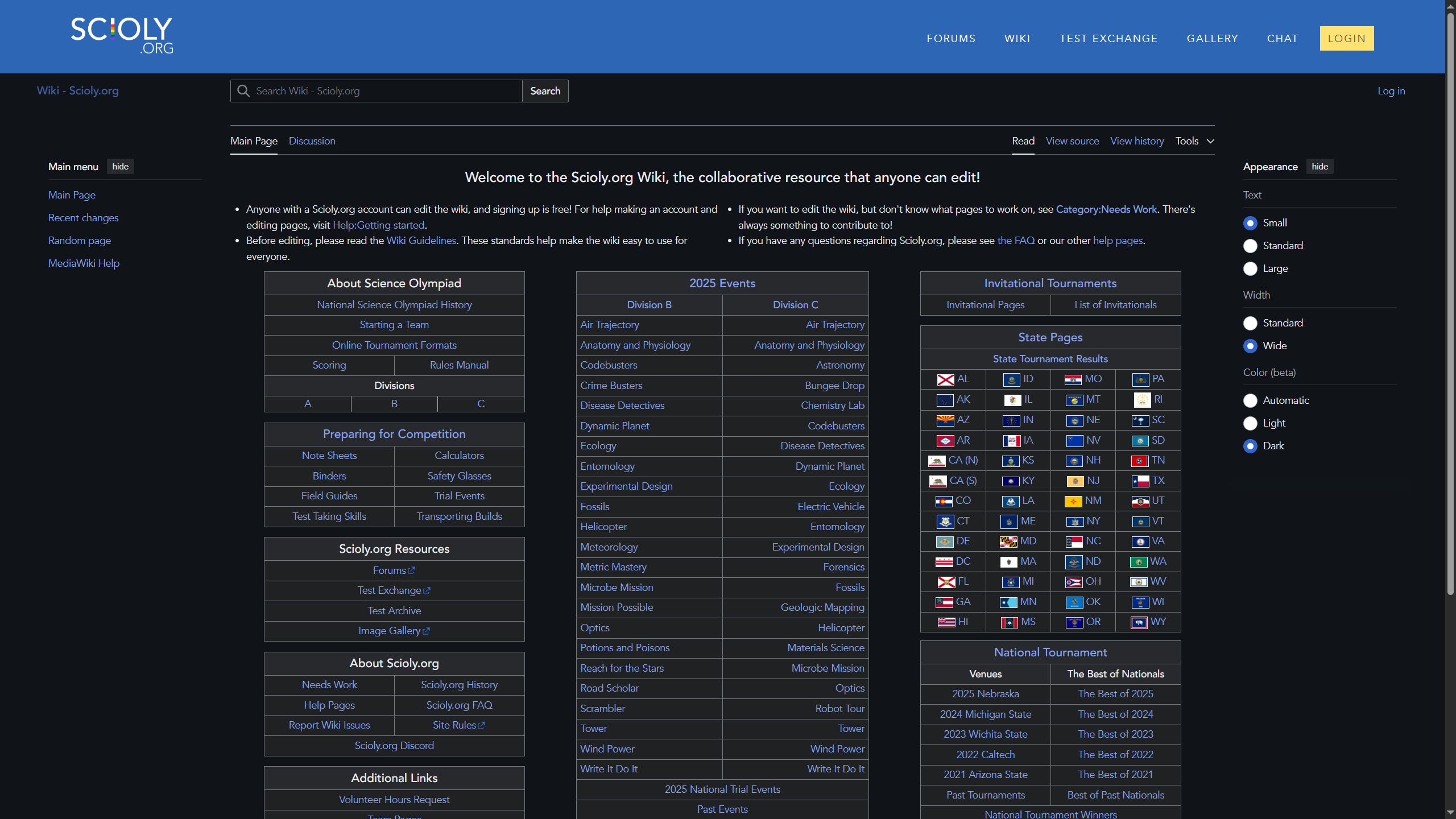Hide the Appearance panel

1319,167
